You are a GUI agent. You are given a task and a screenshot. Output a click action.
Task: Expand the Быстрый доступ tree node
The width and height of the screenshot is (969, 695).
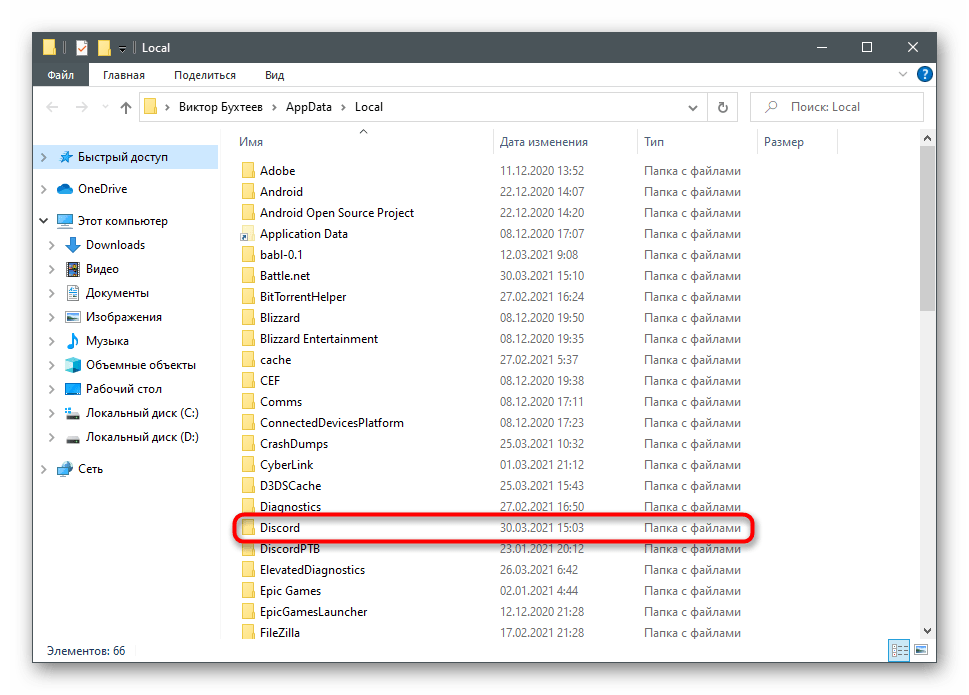coord(43,157)
